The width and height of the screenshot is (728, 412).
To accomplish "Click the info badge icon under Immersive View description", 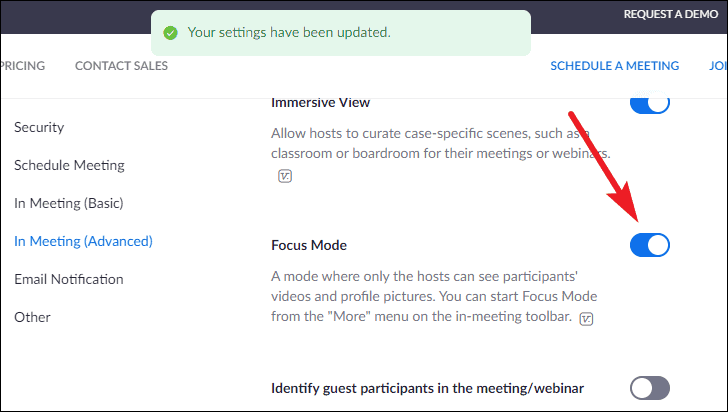I will [x=285, y=176].
